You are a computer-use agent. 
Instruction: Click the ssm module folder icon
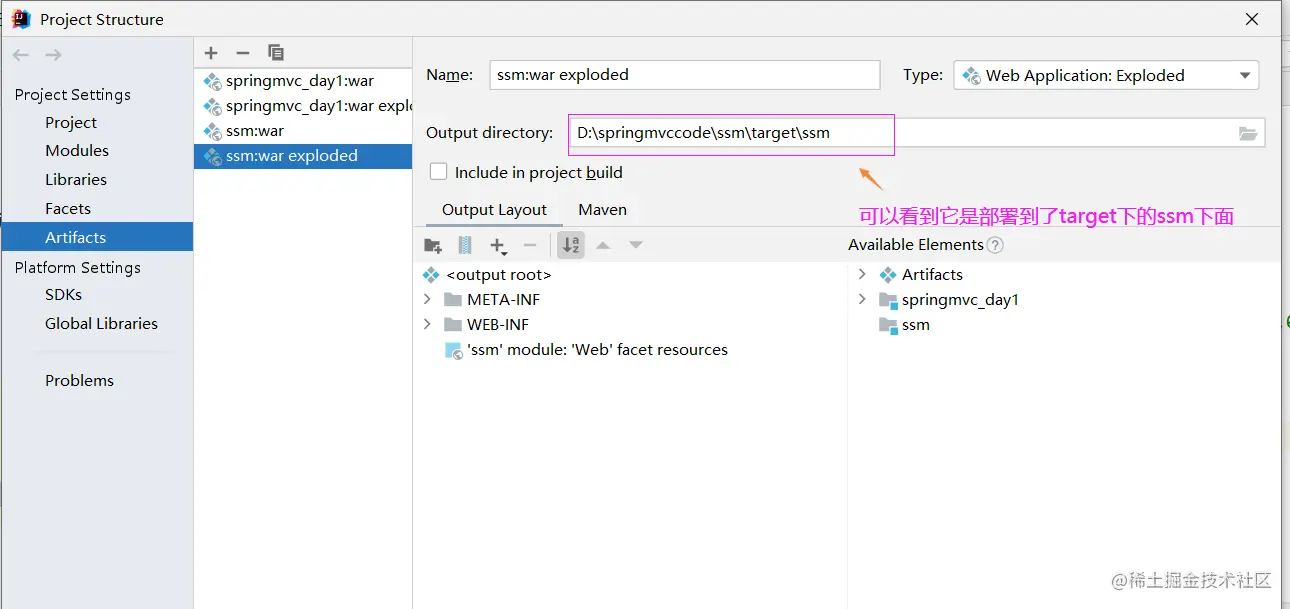888,325
